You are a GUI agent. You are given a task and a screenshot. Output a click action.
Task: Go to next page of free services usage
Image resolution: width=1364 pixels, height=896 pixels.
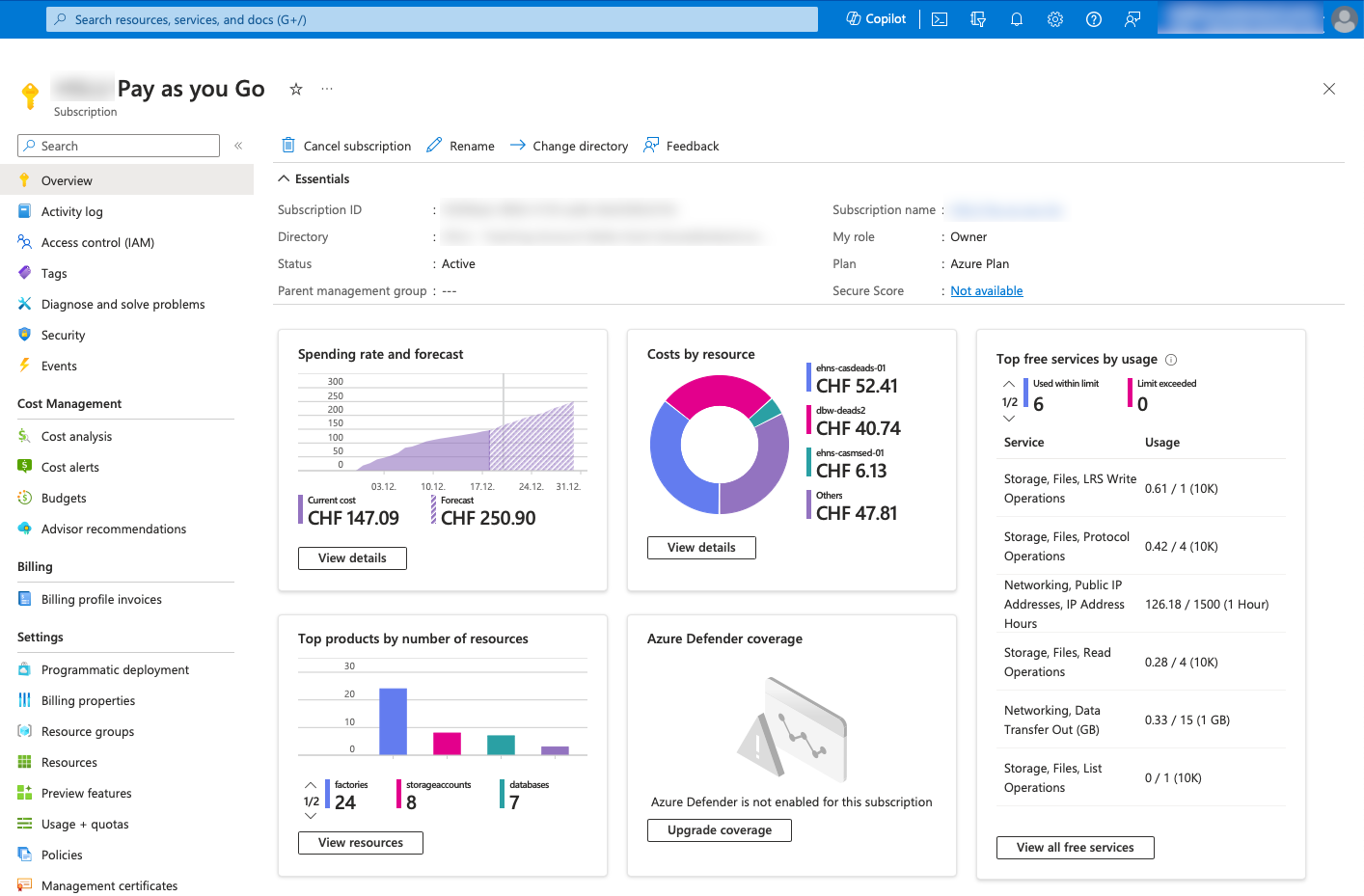coord(1009,419)
